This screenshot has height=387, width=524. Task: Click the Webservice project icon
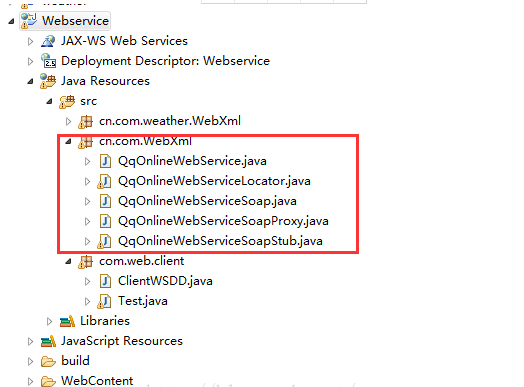pyautogui.click(x=29, y=21)
